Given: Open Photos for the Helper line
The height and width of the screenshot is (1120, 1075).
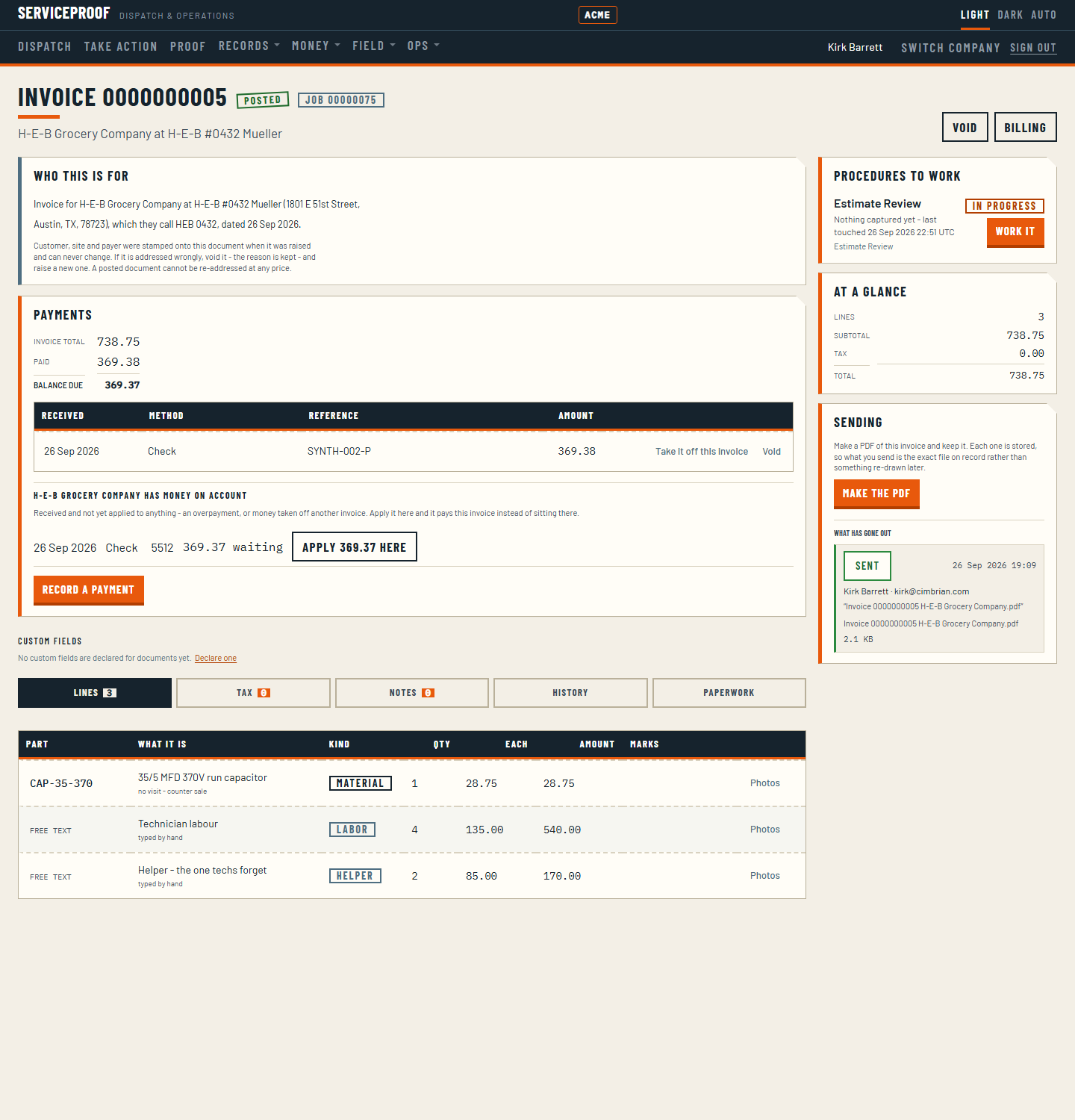Looking at the screenshot, I should point(765,876).
